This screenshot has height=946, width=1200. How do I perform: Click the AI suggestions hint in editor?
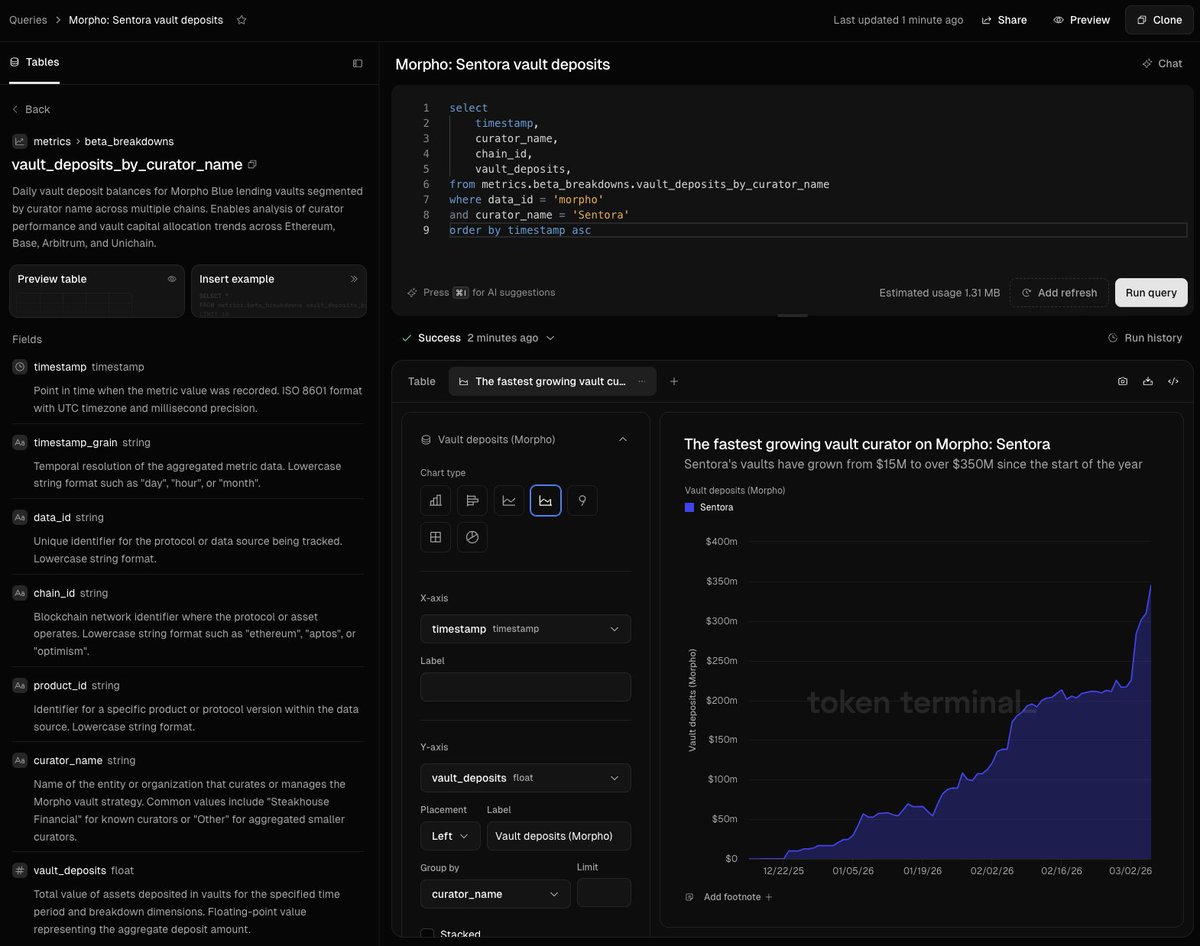pos(481,292)
